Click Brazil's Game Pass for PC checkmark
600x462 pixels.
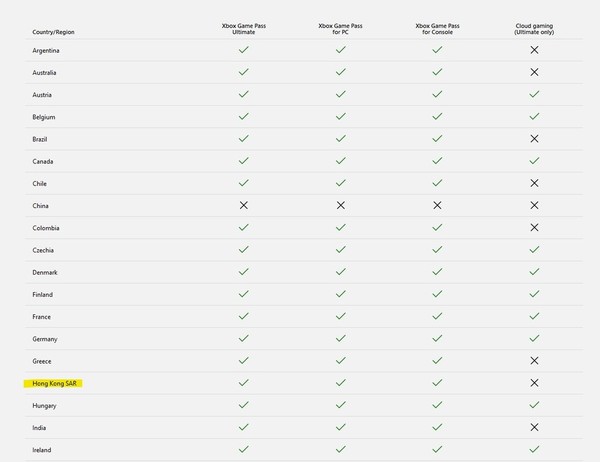click(x=340, y=139)
